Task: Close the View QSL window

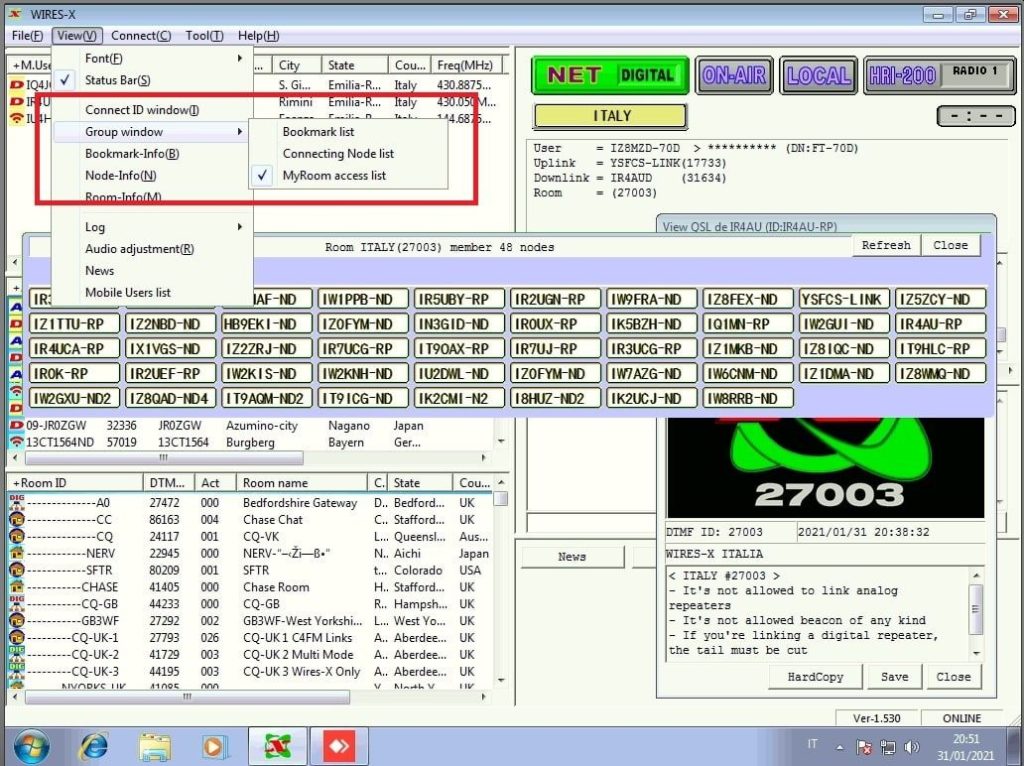Action: tap(953, 677)
